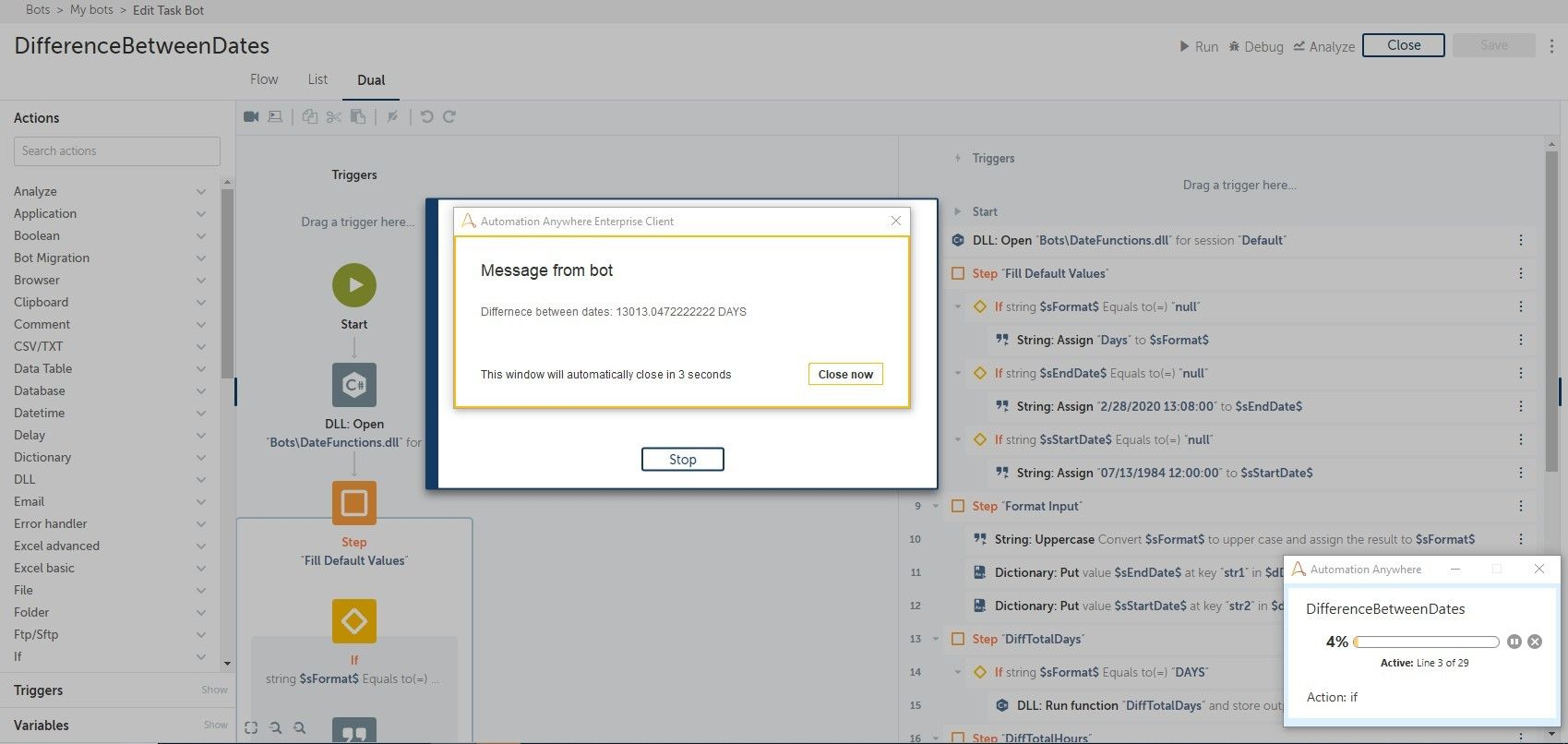The height and width of the screenshot is (744, 1568).
Task: Open options for the String: Uppercase row
Action: point(1521,539)
